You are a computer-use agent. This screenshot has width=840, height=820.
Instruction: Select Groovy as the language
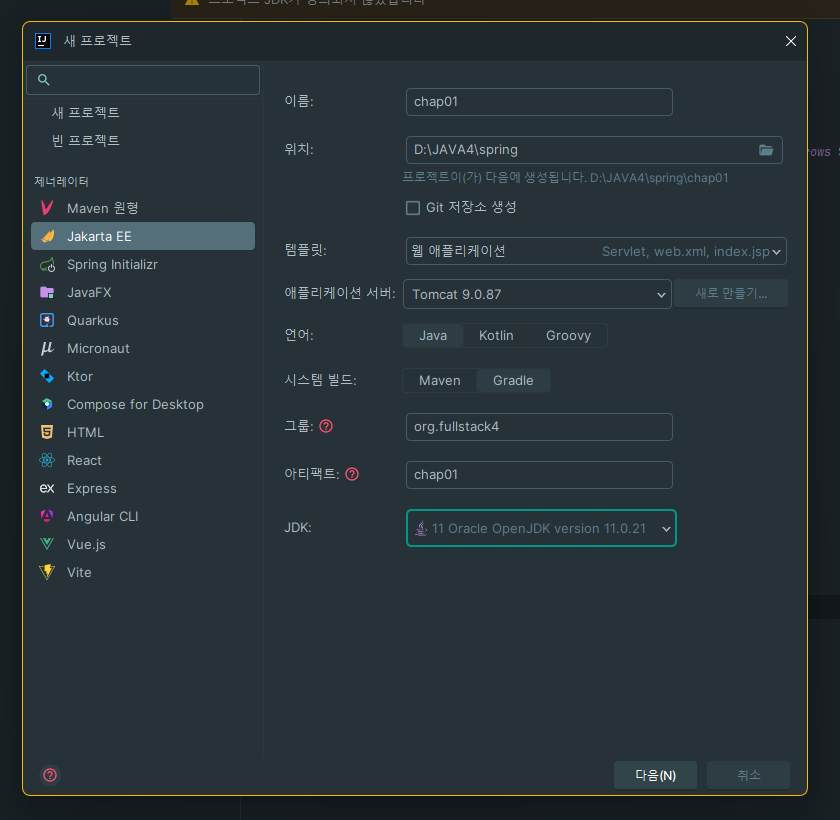(x=568, y=336)
